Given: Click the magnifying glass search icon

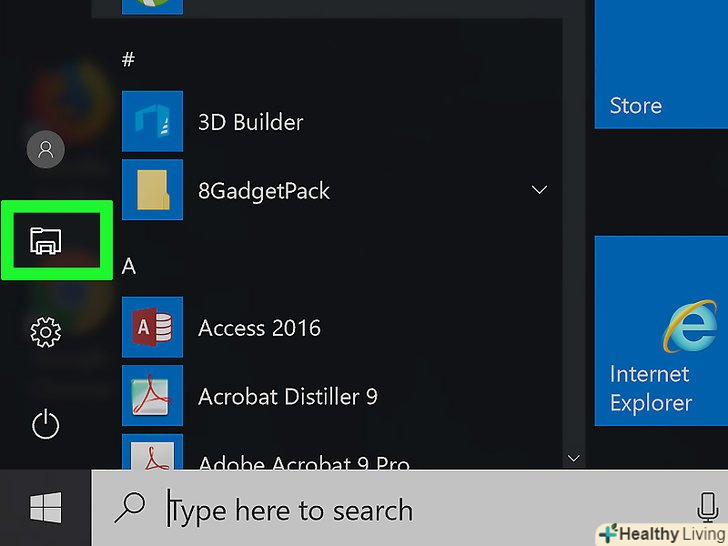Looking at the screenshot, I should (130, 509).
